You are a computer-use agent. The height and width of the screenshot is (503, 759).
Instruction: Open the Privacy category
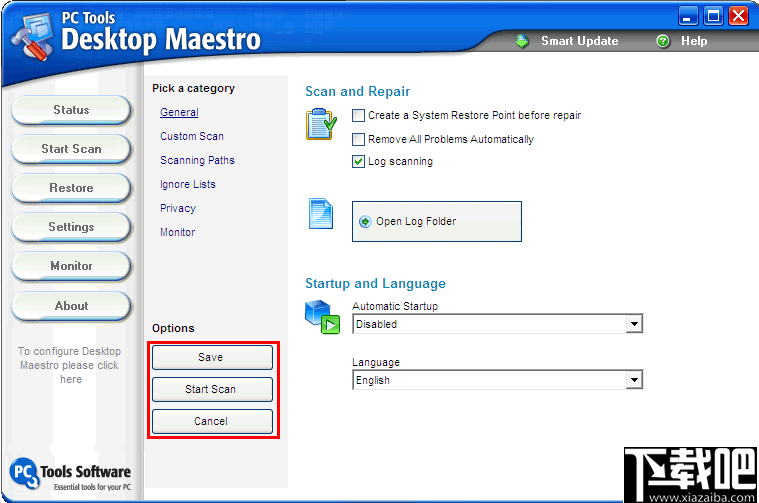[178, 208]
